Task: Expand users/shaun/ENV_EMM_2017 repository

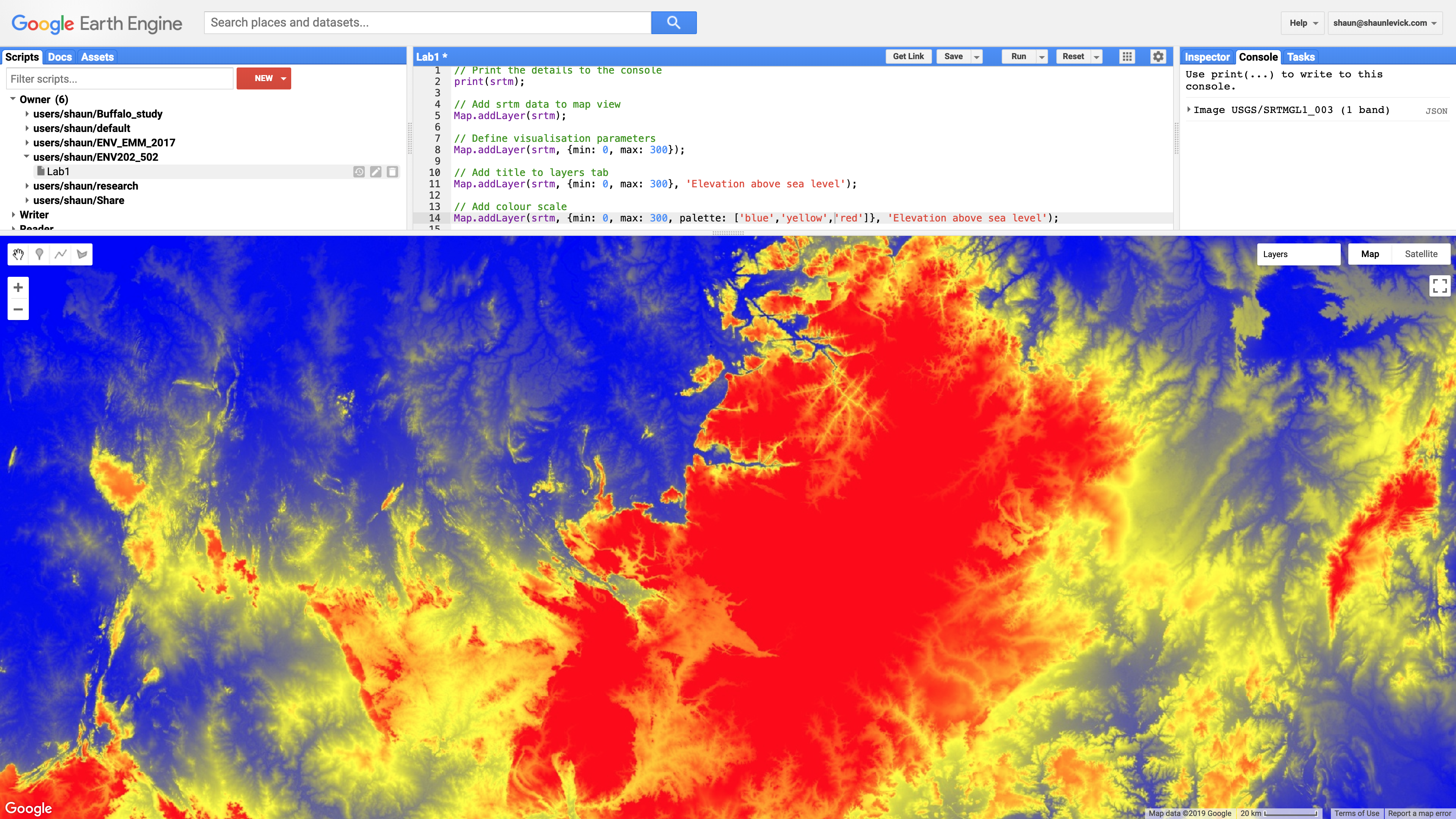Action: (x=27, y=143)
